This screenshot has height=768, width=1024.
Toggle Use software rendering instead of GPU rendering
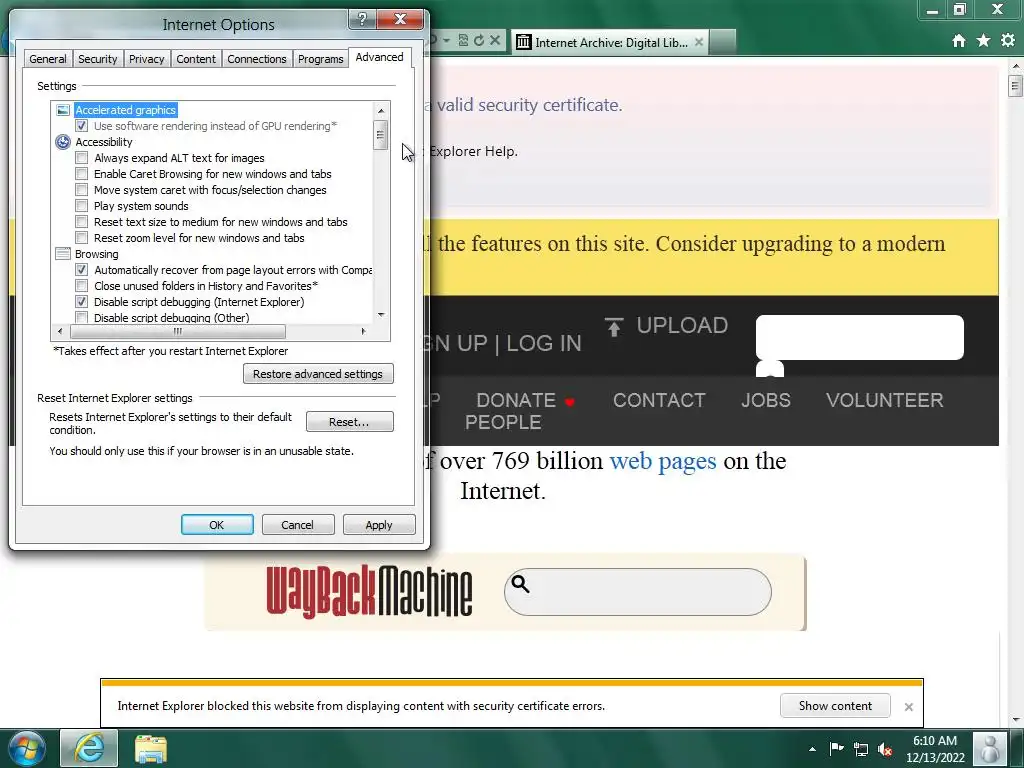82,125
